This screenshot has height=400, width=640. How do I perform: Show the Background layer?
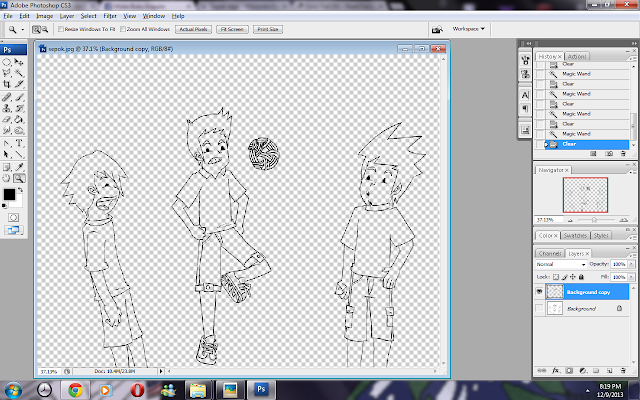click(x=540, y=308)
